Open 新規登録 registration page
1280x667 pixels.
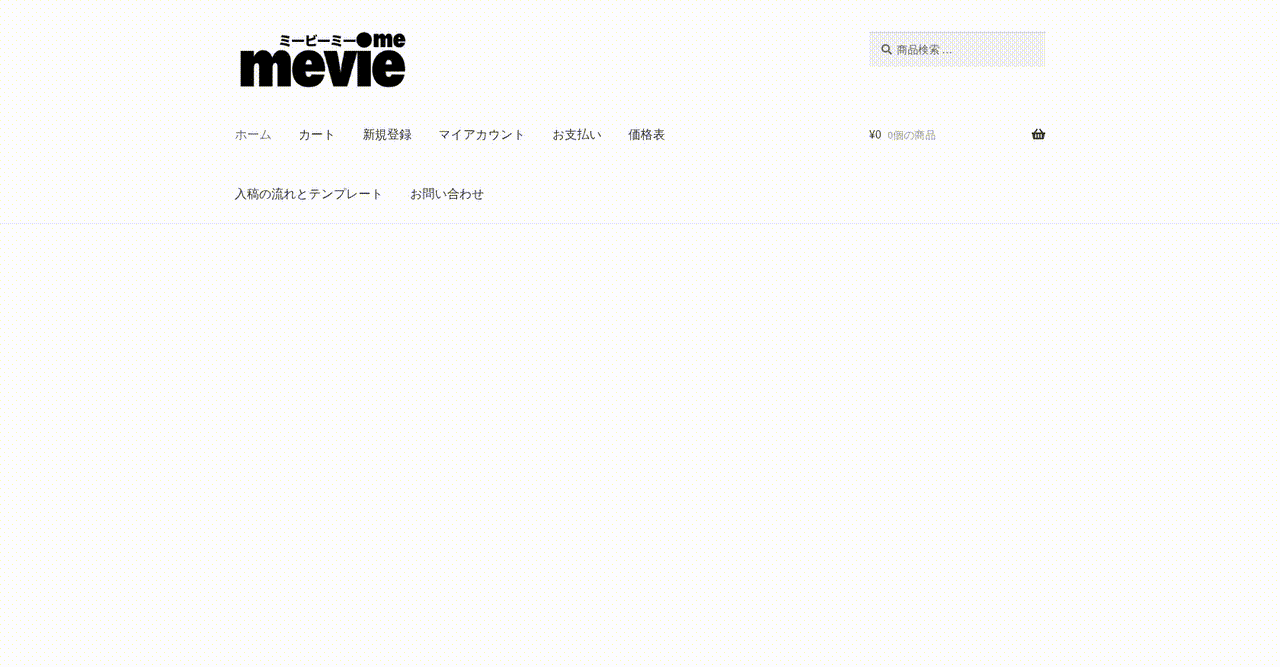pyautogui.click(x=387, y=135)
